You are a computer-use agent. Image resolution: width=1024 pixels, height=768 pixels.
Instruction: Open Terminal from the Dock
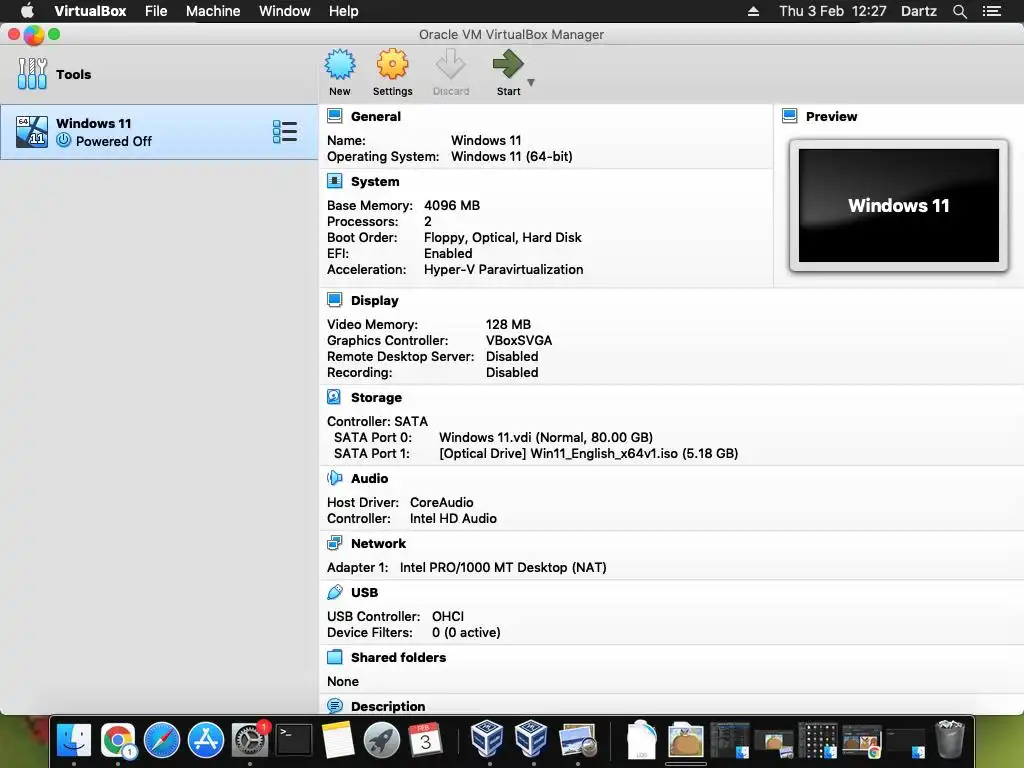pyautogui.click(x=293, y=740)
